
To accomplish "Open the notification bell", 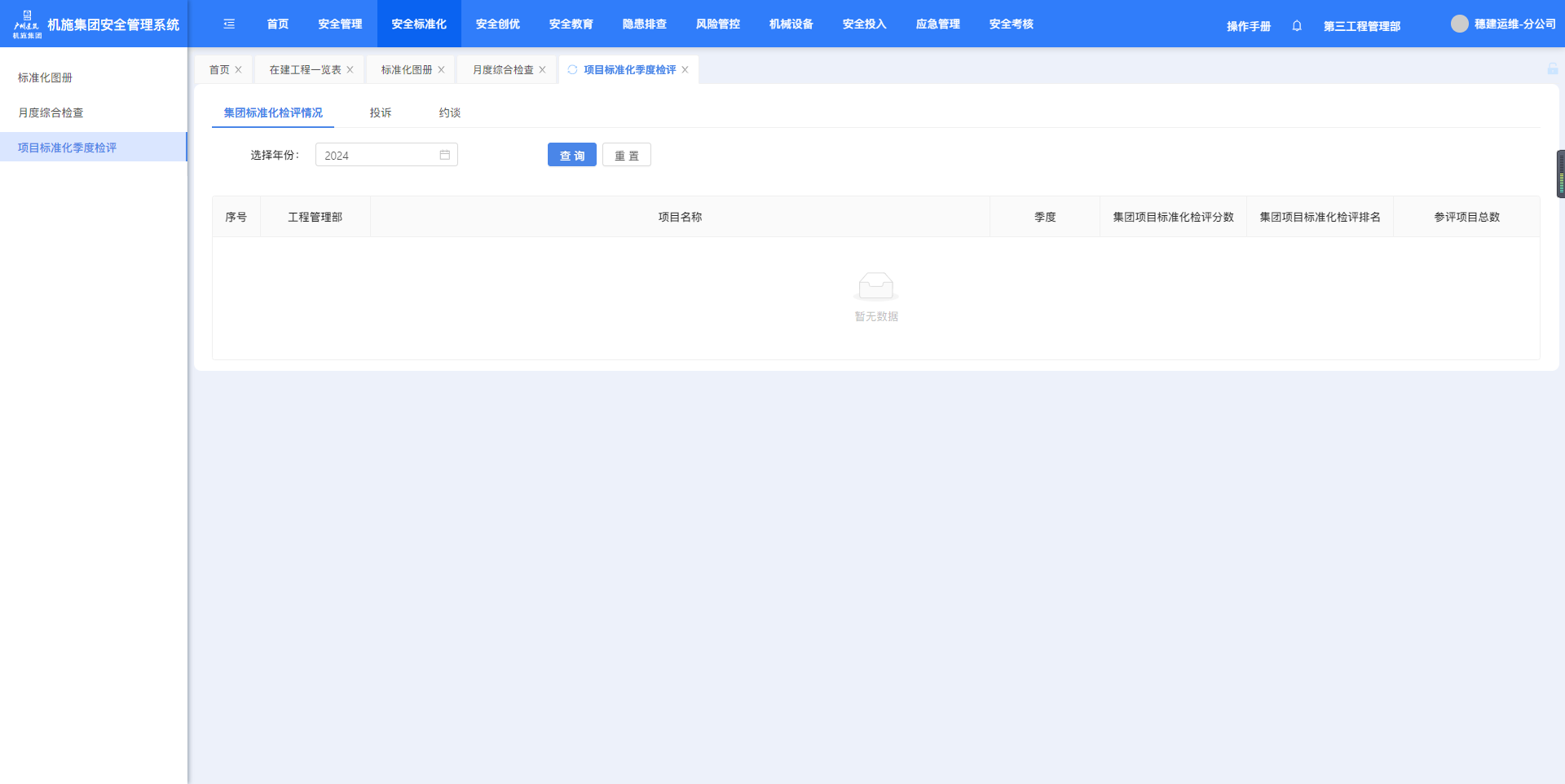I will (1297, 26).
